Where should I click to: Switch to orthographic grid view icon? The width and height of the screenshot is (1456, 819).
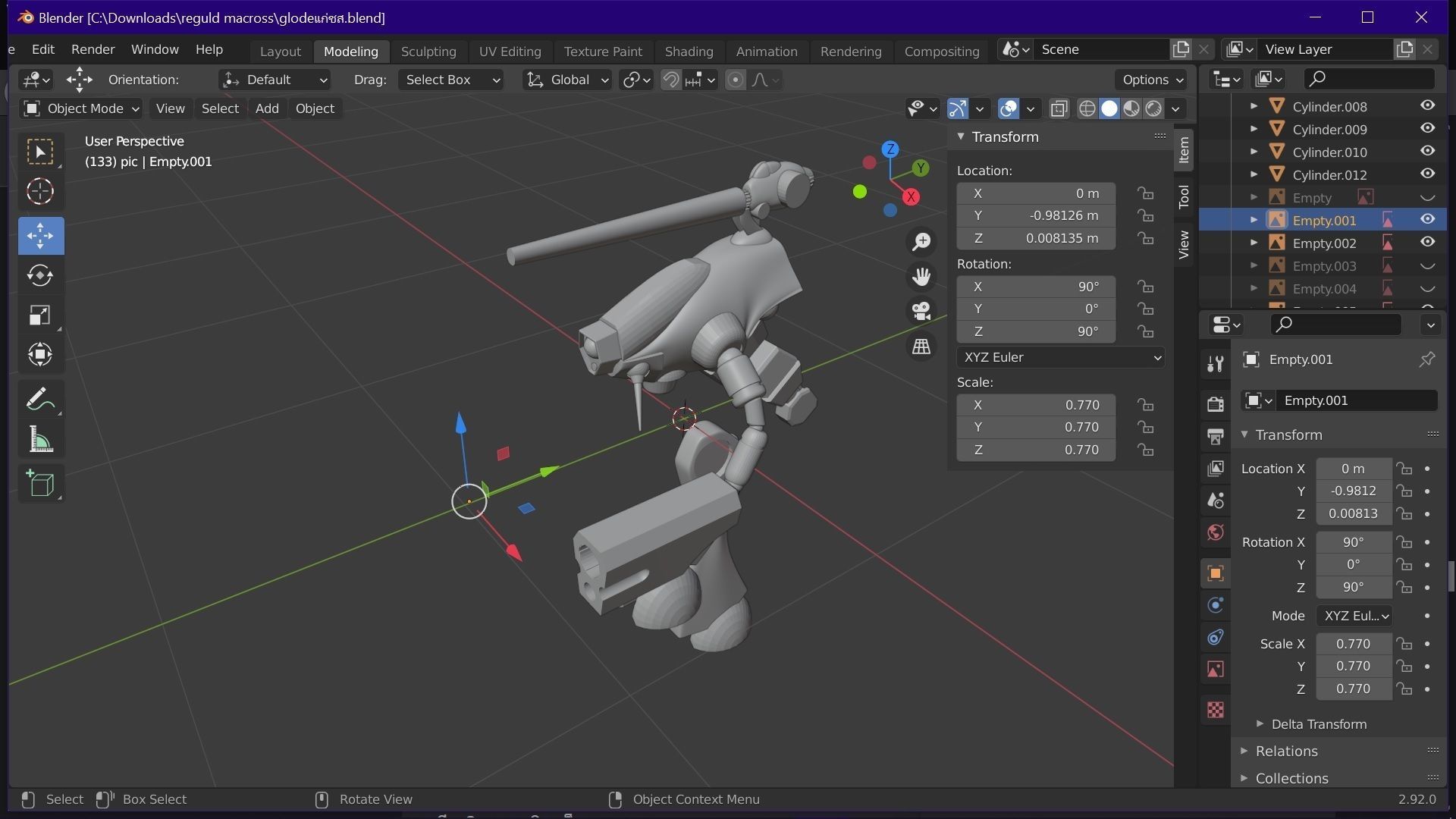point(921,347)
